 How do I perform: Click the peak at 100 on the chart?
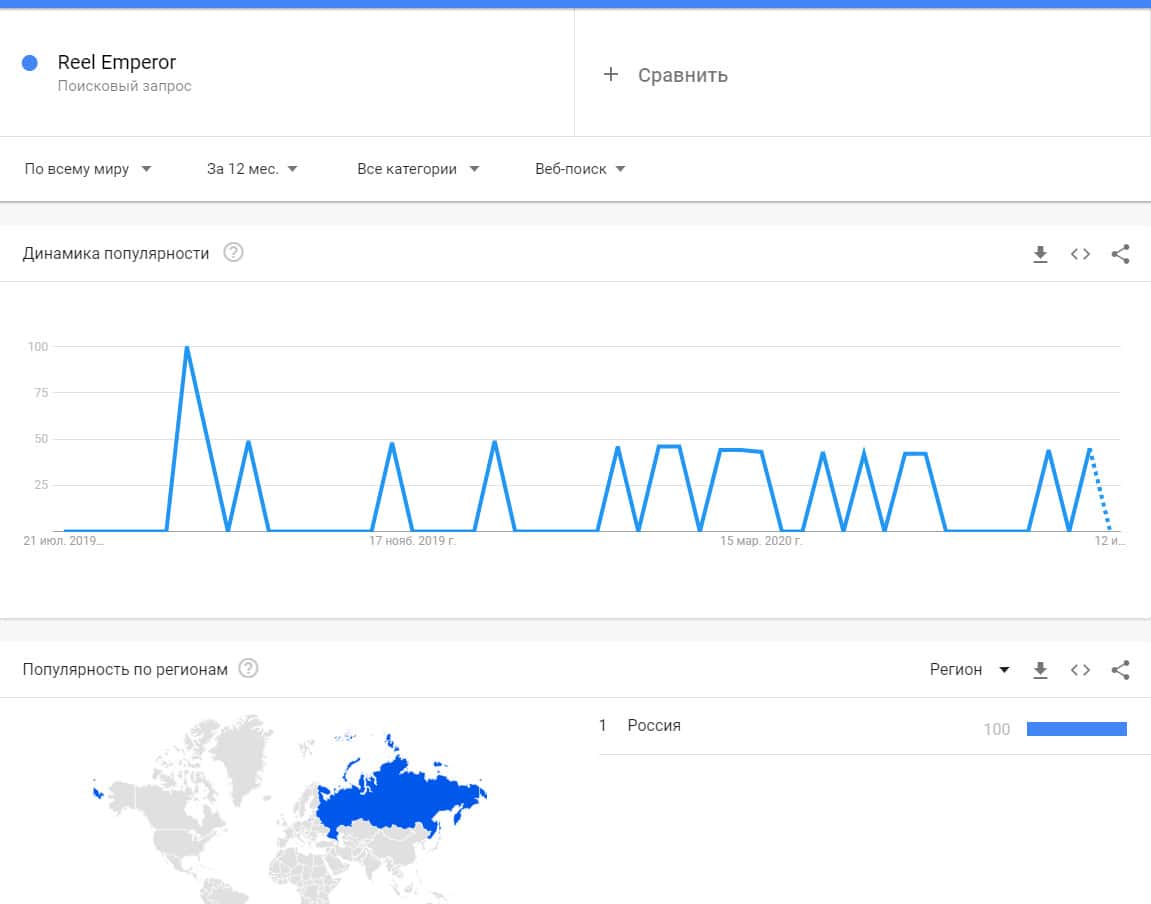pyautogui.click(x=187, y=348)
